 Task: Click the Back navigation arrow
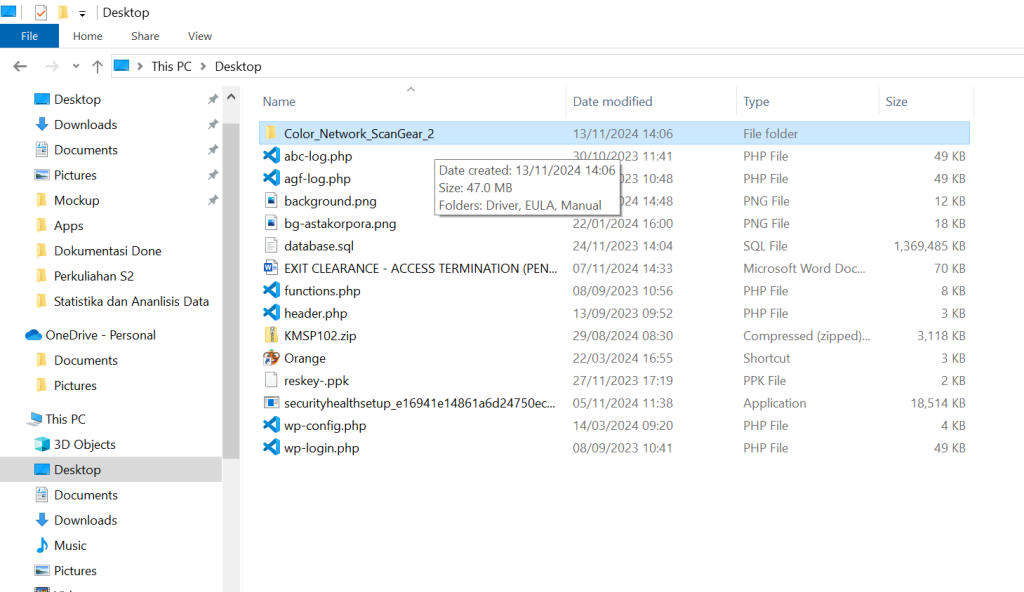20,66
